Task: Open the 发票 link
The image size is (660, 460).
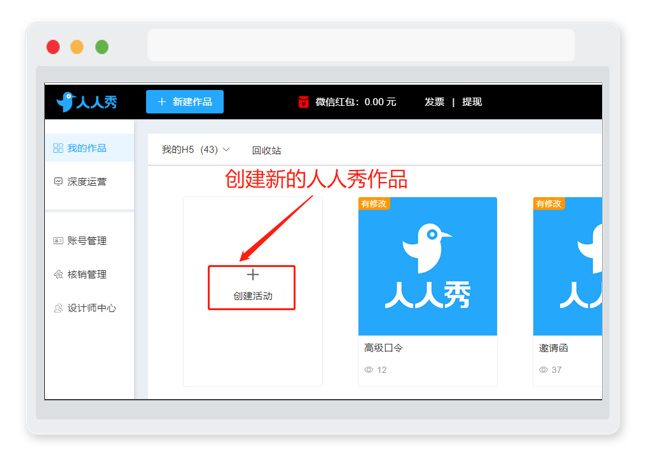Action: (x=434, y=102)
